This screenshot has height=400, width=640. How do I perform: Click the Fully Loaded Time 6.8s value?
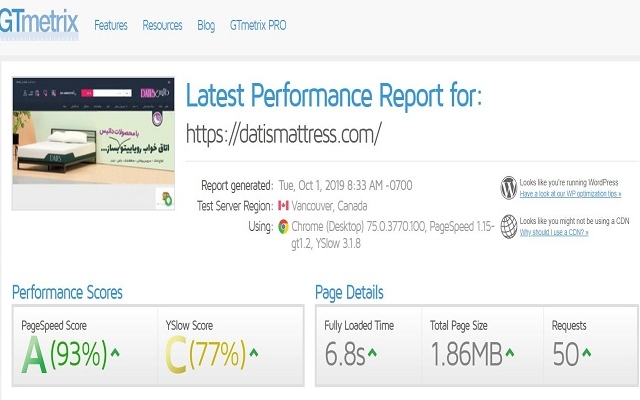point(345,354)
